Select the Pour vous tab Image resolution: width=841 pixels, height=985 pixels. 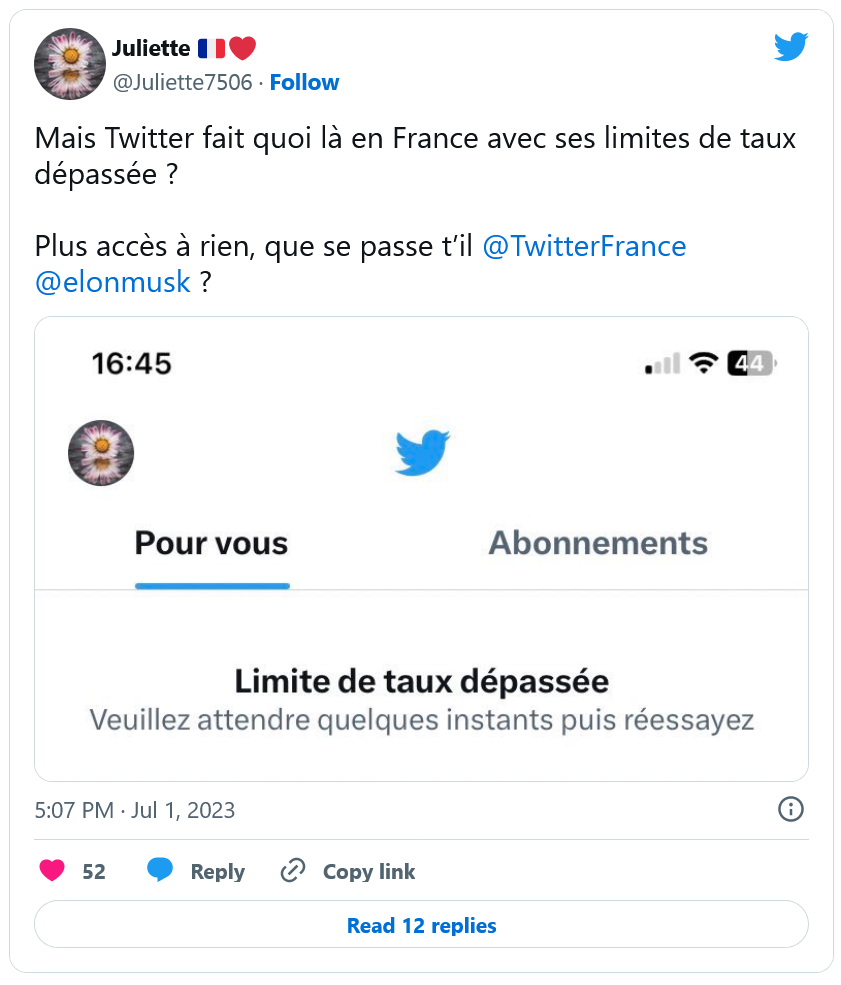[211, 544]
